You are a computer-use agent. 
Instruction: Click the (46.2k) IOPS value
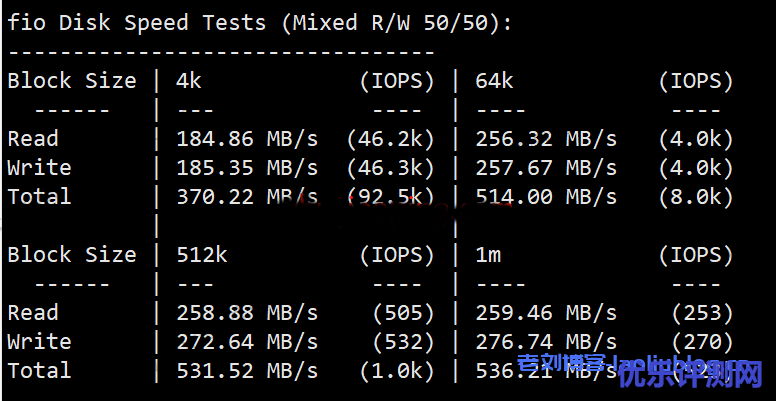pos(390,140)
